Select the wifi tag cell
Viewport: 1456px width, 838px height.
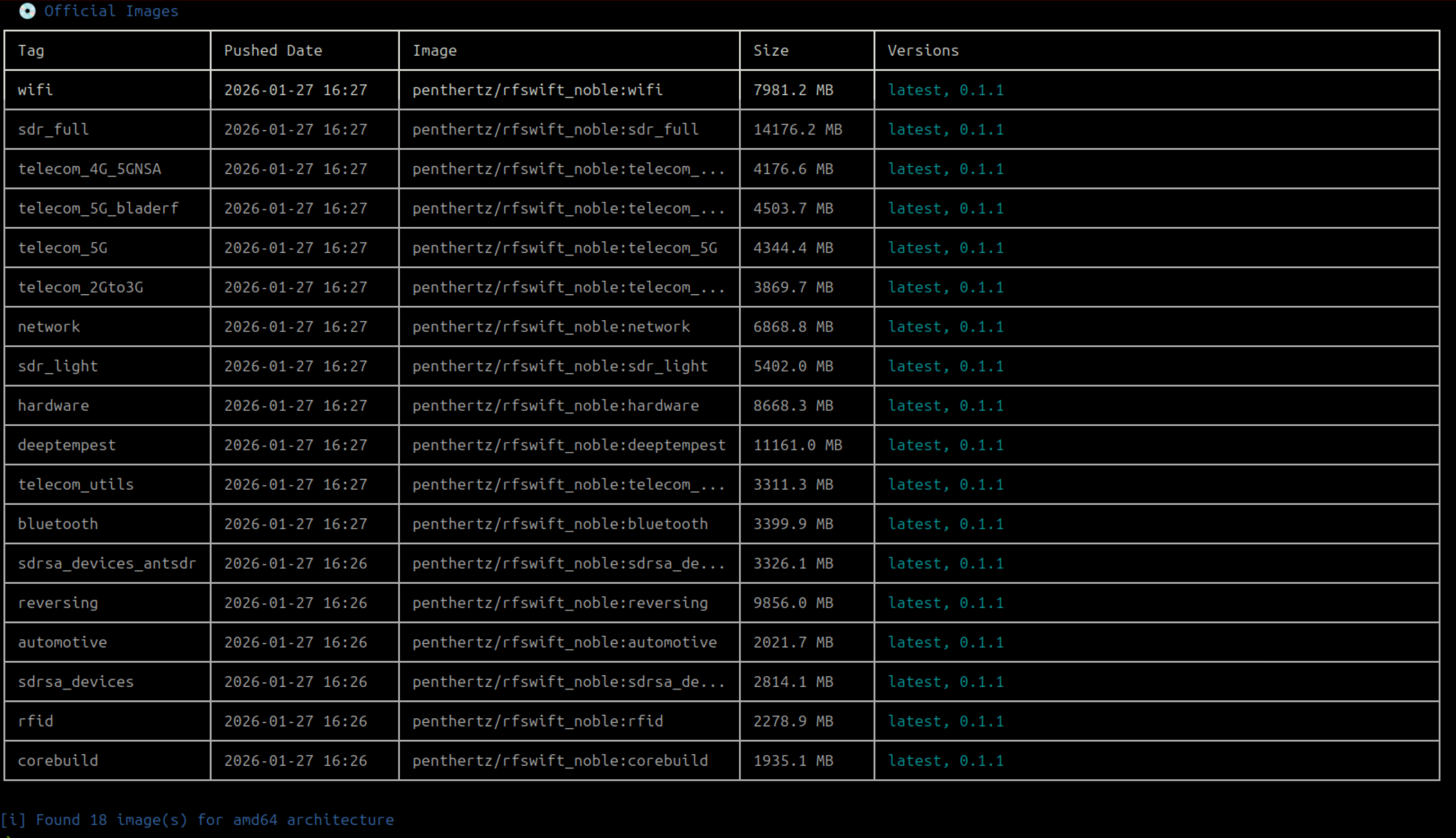(36, 90)
